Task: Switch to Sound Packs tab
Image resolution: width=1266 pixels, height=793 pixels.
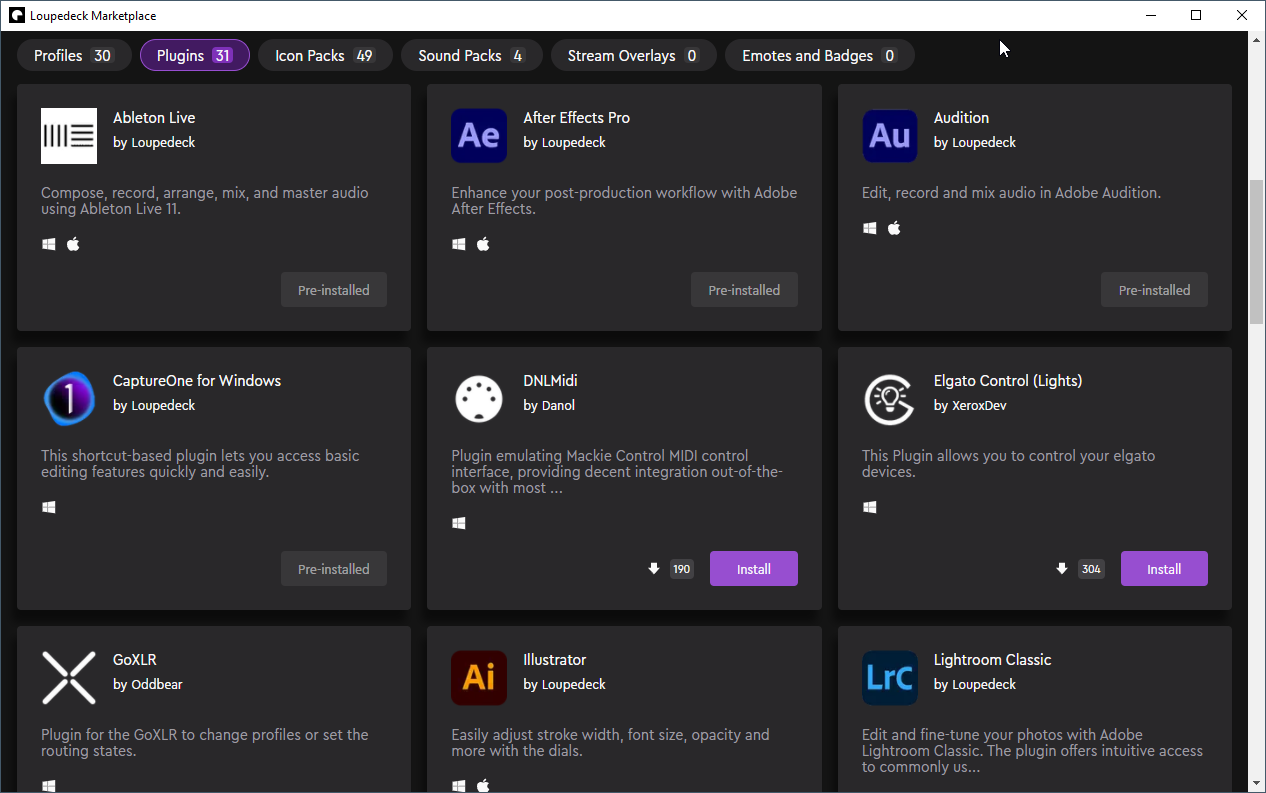Action: 472,56
